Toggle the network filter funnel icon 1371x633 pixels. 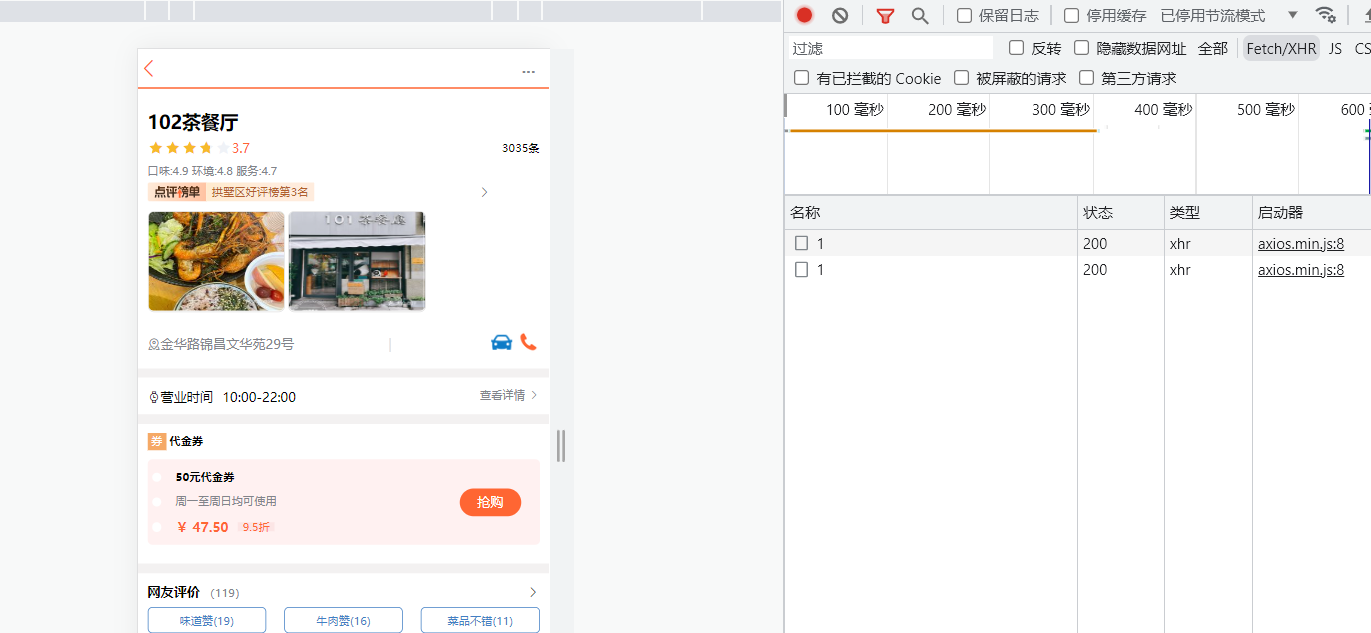885,15
